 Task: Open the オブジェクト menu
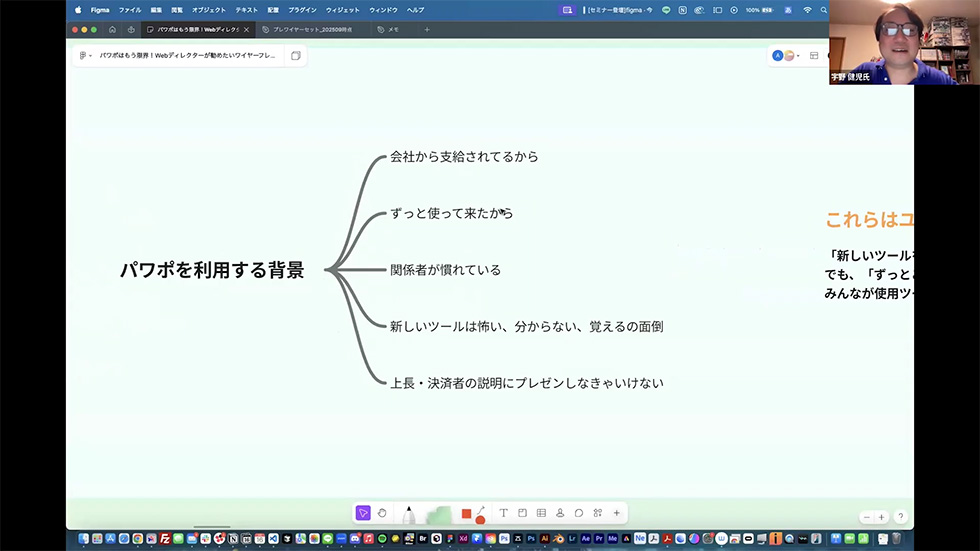pos(209,10)
